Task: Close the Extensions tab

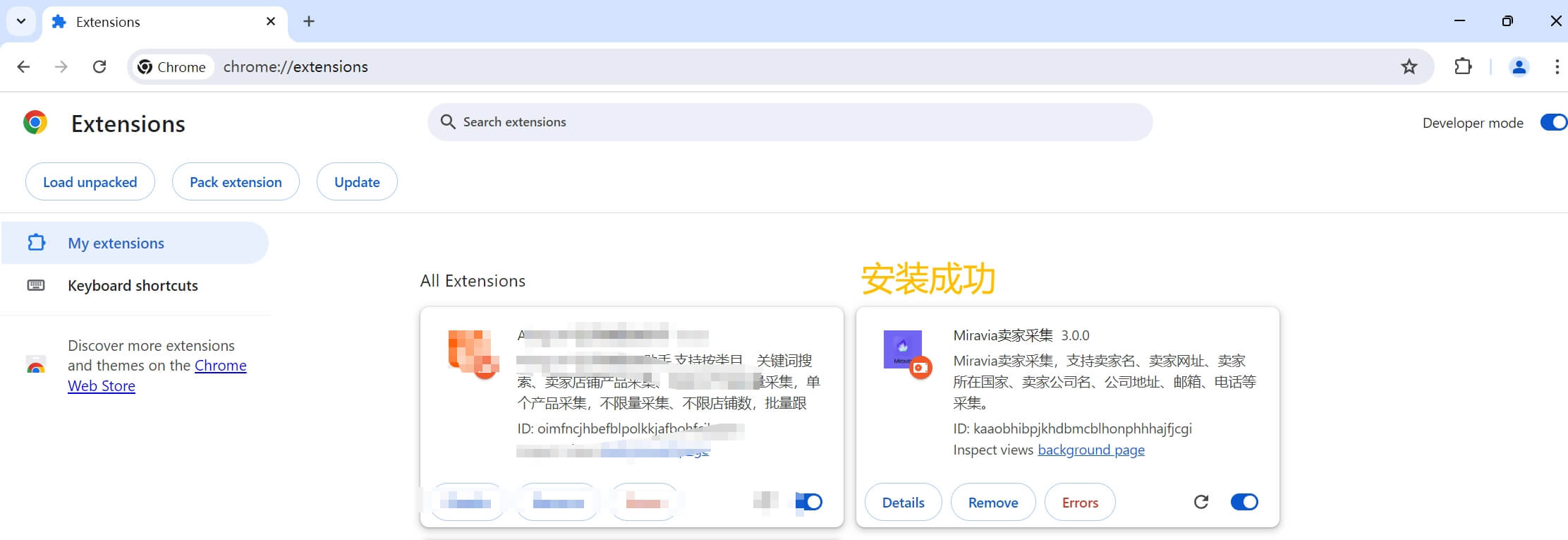Action: (x=271, y=21)
